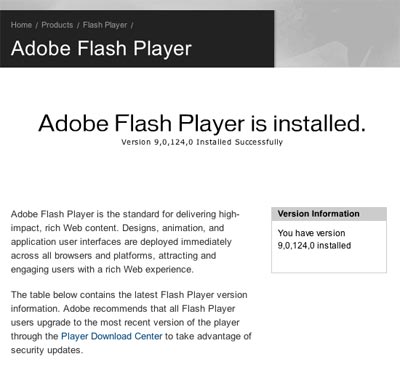
Task: Open the Player Download Center link
Action: point(112,336)
